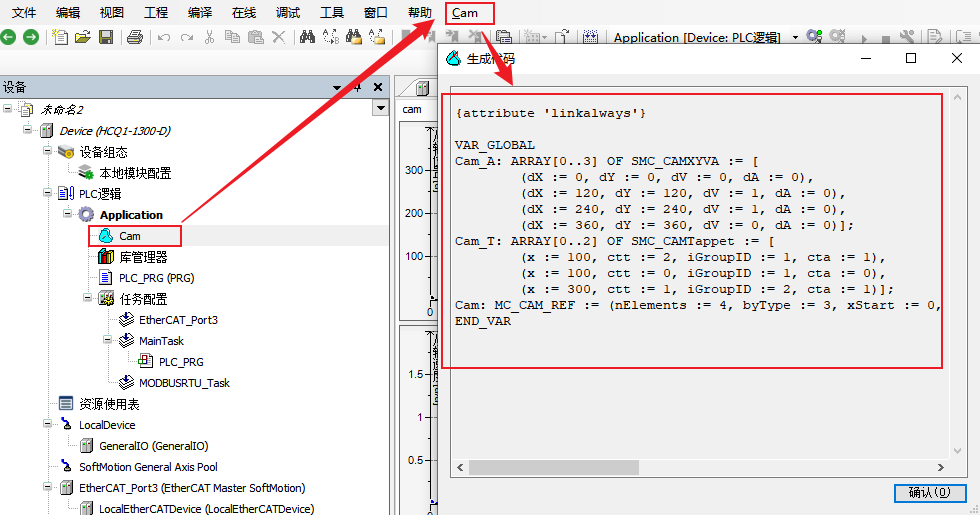
Task: Click the Delete X toolbar icon
Action: click(279, 38)
